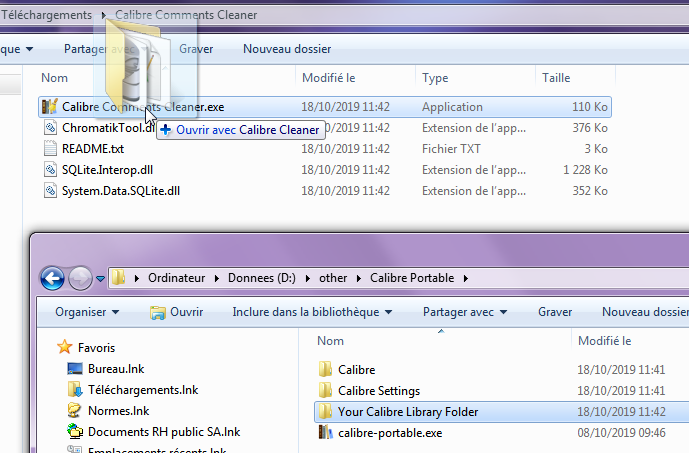Image resolution: width=689 pixels, height=453 pixels.
Task: Sort by Modifié le column in back window
Action: coord(329,78)
